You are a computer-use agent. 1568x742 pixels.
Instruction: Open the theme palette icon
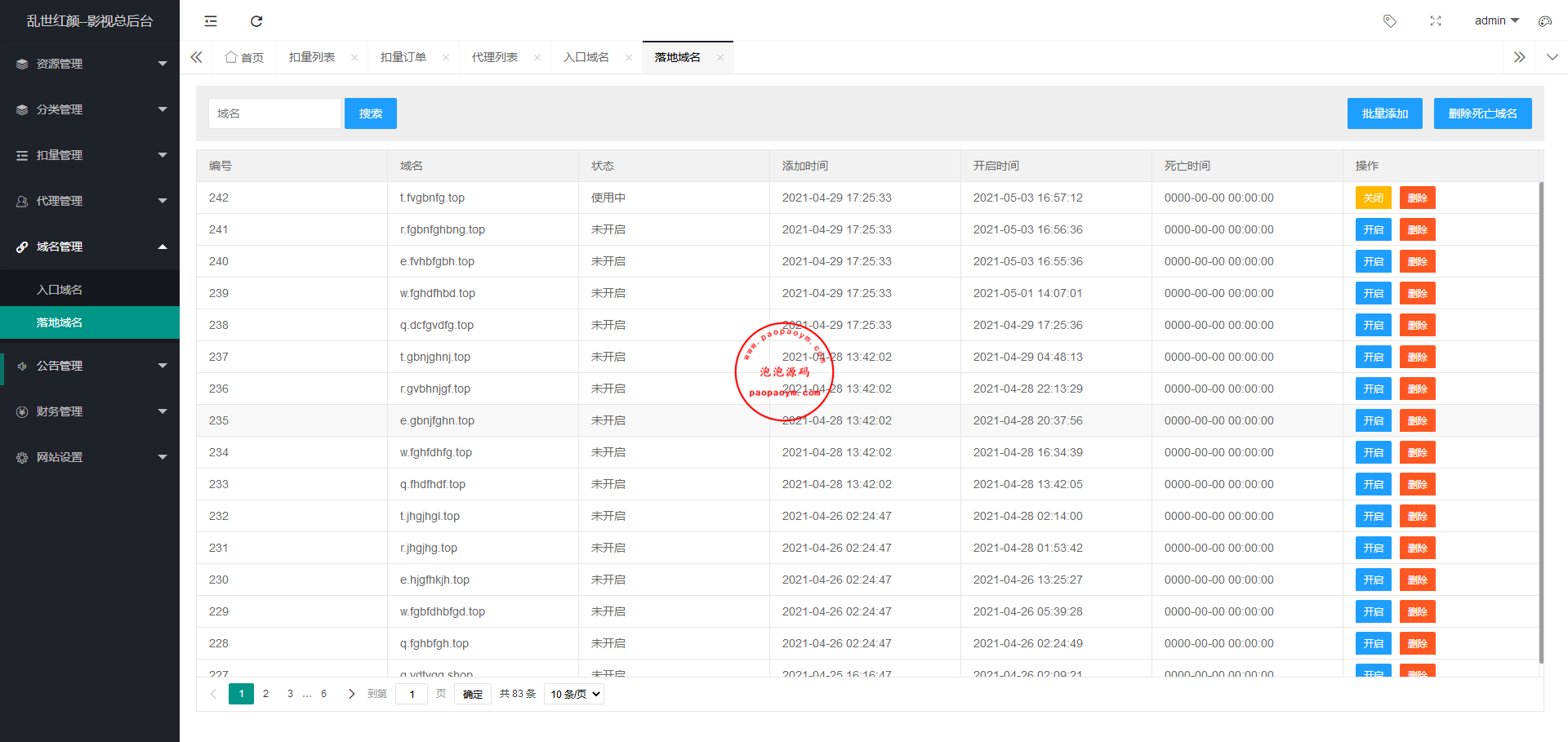(1544, 21)
